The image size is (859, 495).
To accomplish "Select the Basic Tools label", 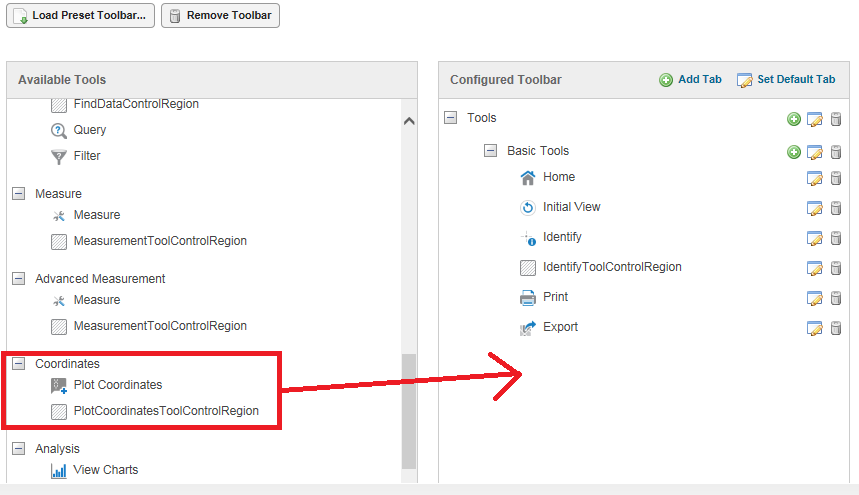I will tap(538, 151).
